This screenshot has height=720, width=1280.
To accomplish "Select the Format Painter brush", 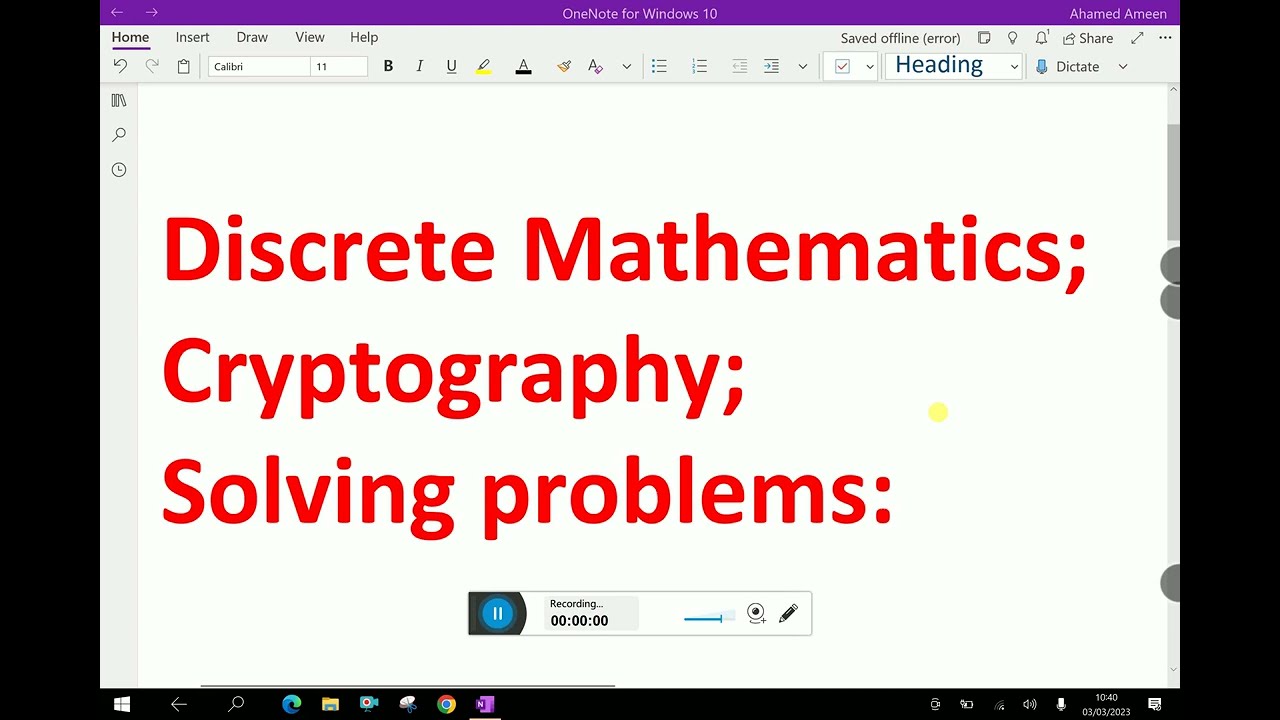I will (x=564, y=66).
